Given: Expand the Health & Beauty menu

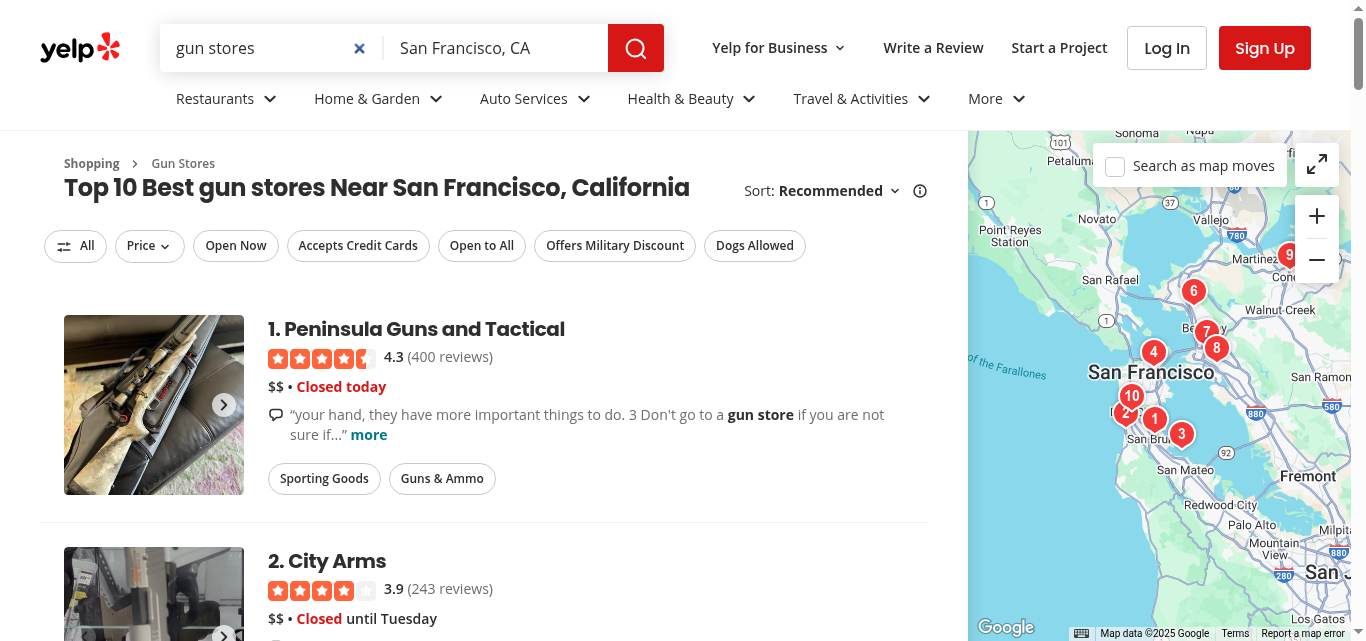Looking at the screenshot, I should point(691,99).
